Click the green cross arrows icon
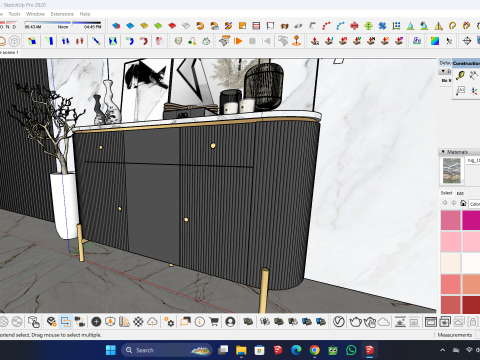 (368, 26)
